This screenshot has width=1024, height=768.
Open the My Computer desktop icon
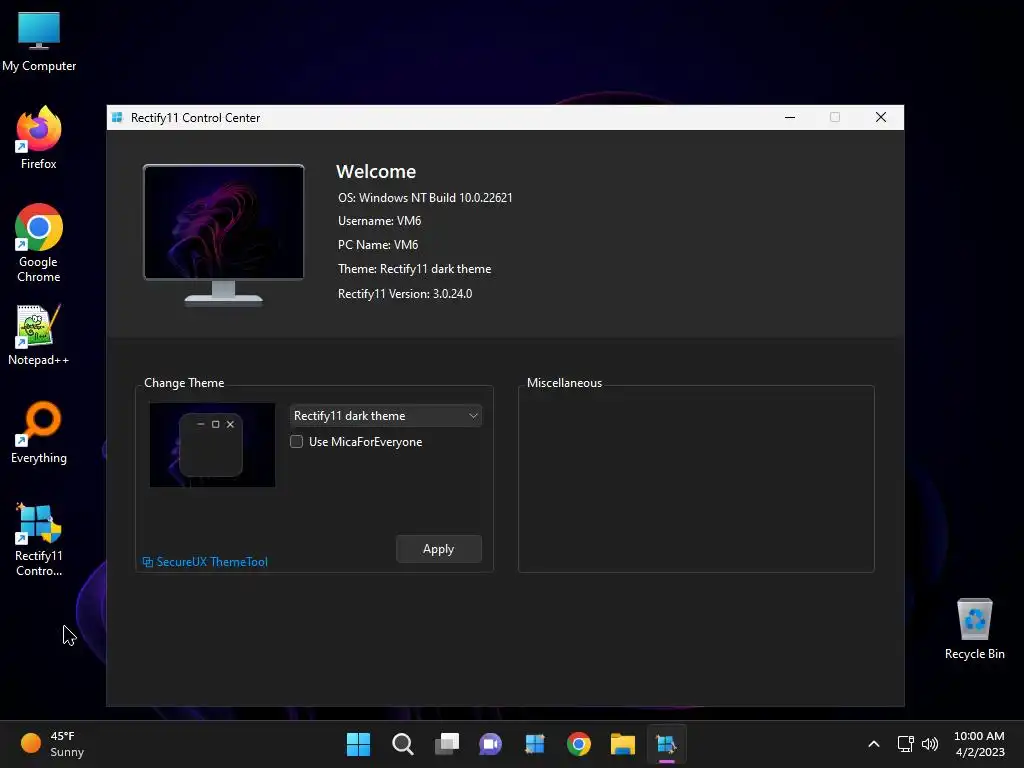pyautogui.click(x=39, y=40)
